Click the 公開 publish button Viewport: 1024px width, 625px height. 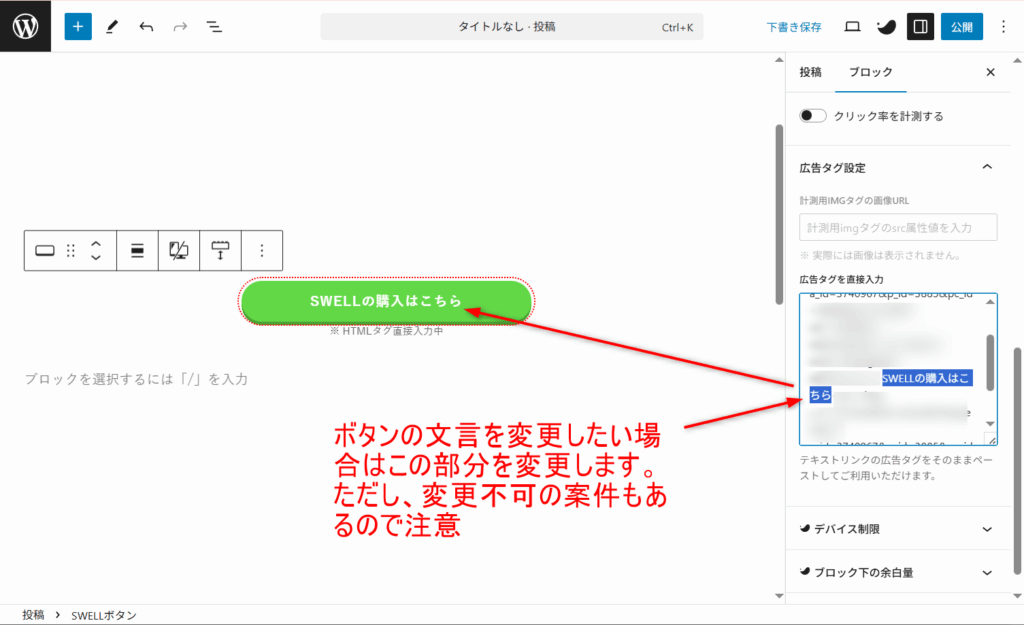click(x=961, y=27)
